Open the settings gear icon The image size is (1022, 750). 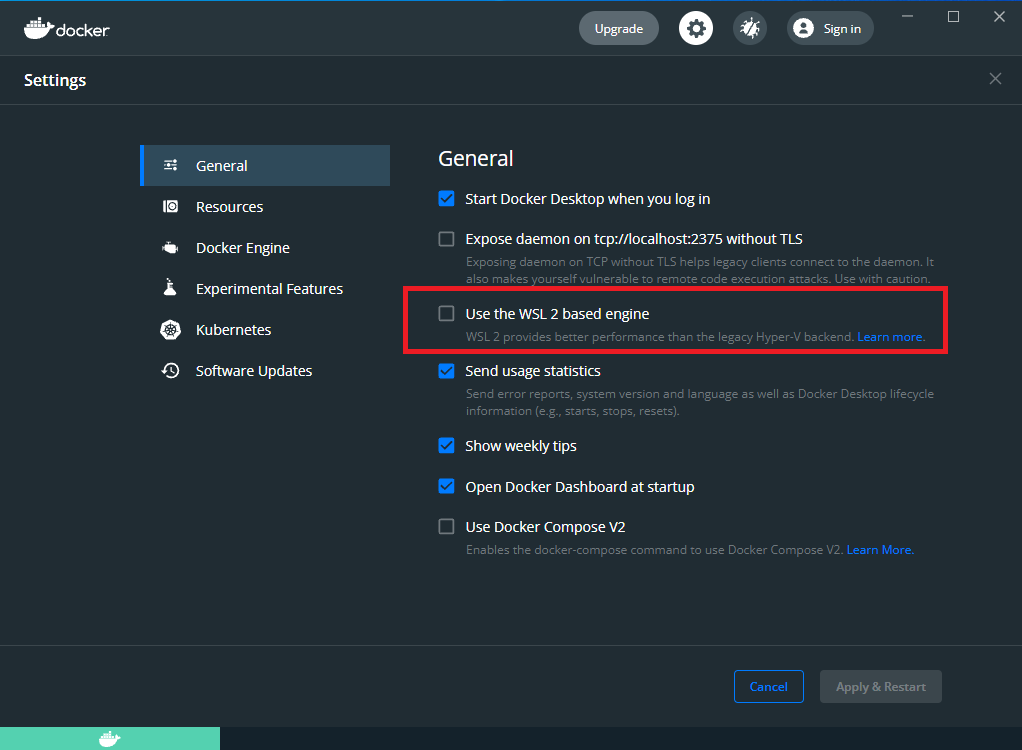[696, 28]
